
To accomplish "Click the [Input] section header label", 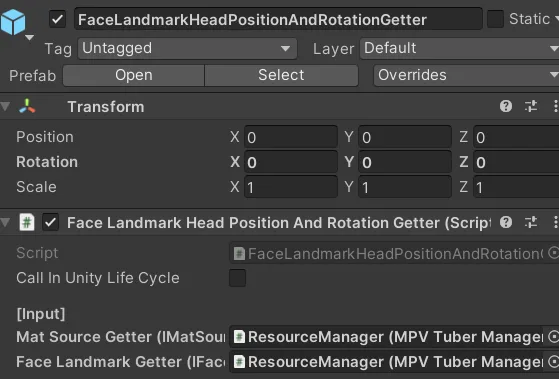I will (41, 314).
